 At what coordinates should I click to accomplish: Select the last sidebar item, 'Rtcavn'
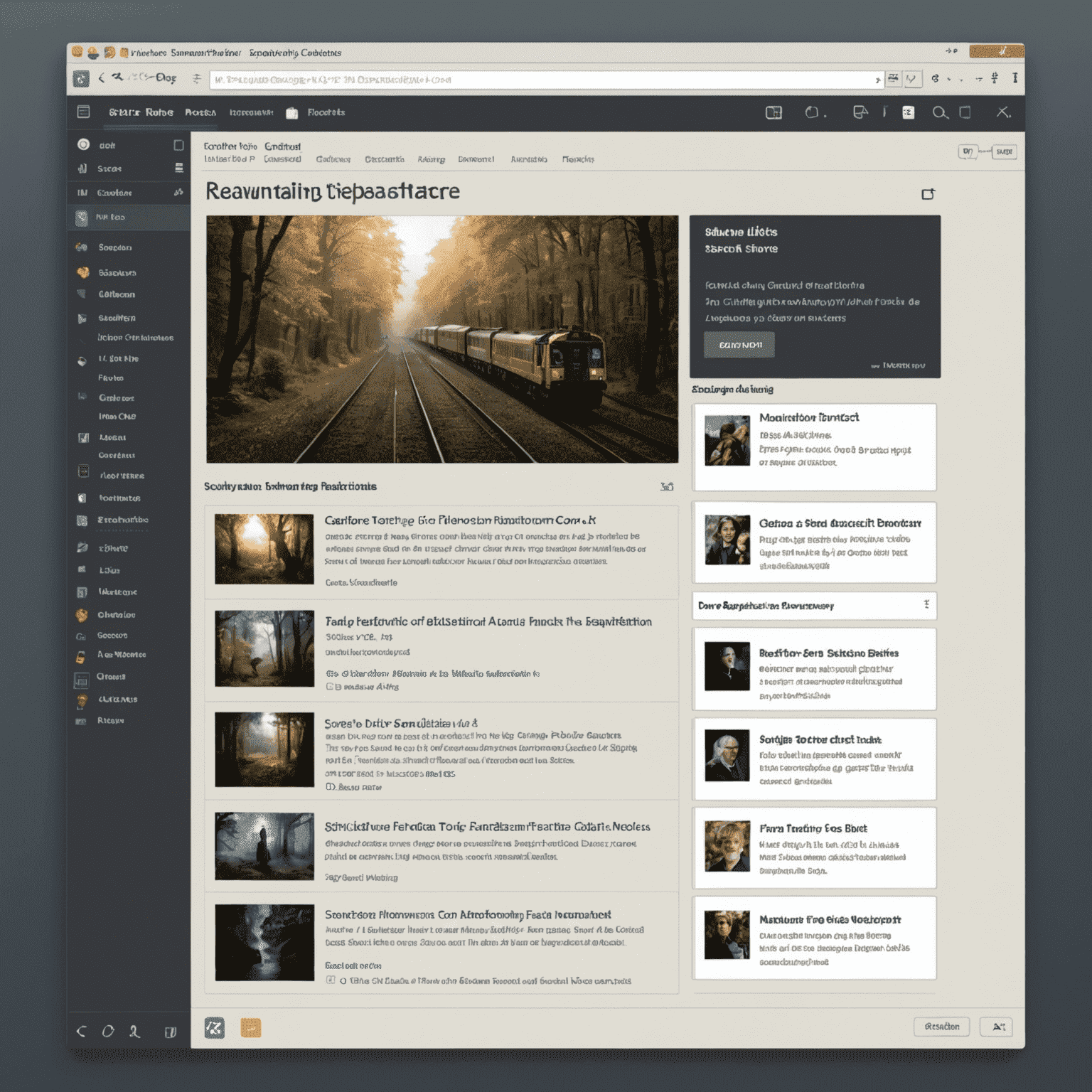coord(110,720)
